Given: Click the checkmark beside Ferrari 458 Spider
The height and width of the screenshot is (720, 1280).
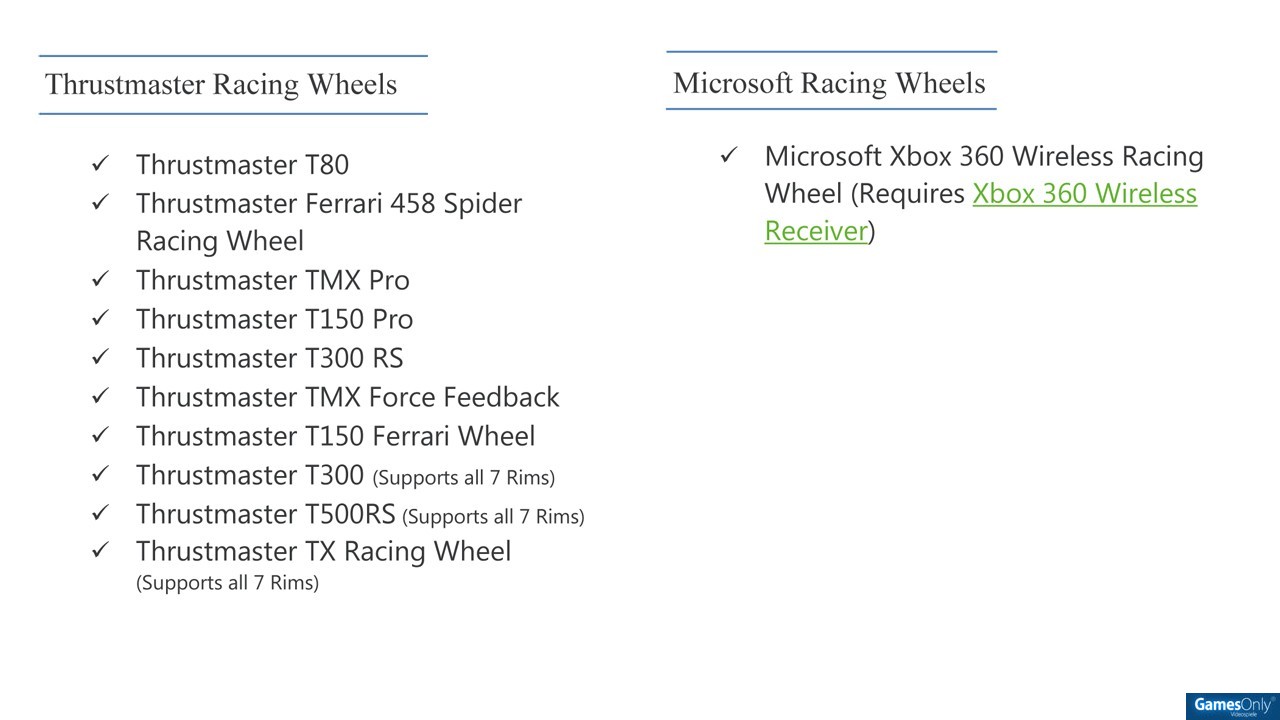Looking at the screenshot, I should [100, 203].
